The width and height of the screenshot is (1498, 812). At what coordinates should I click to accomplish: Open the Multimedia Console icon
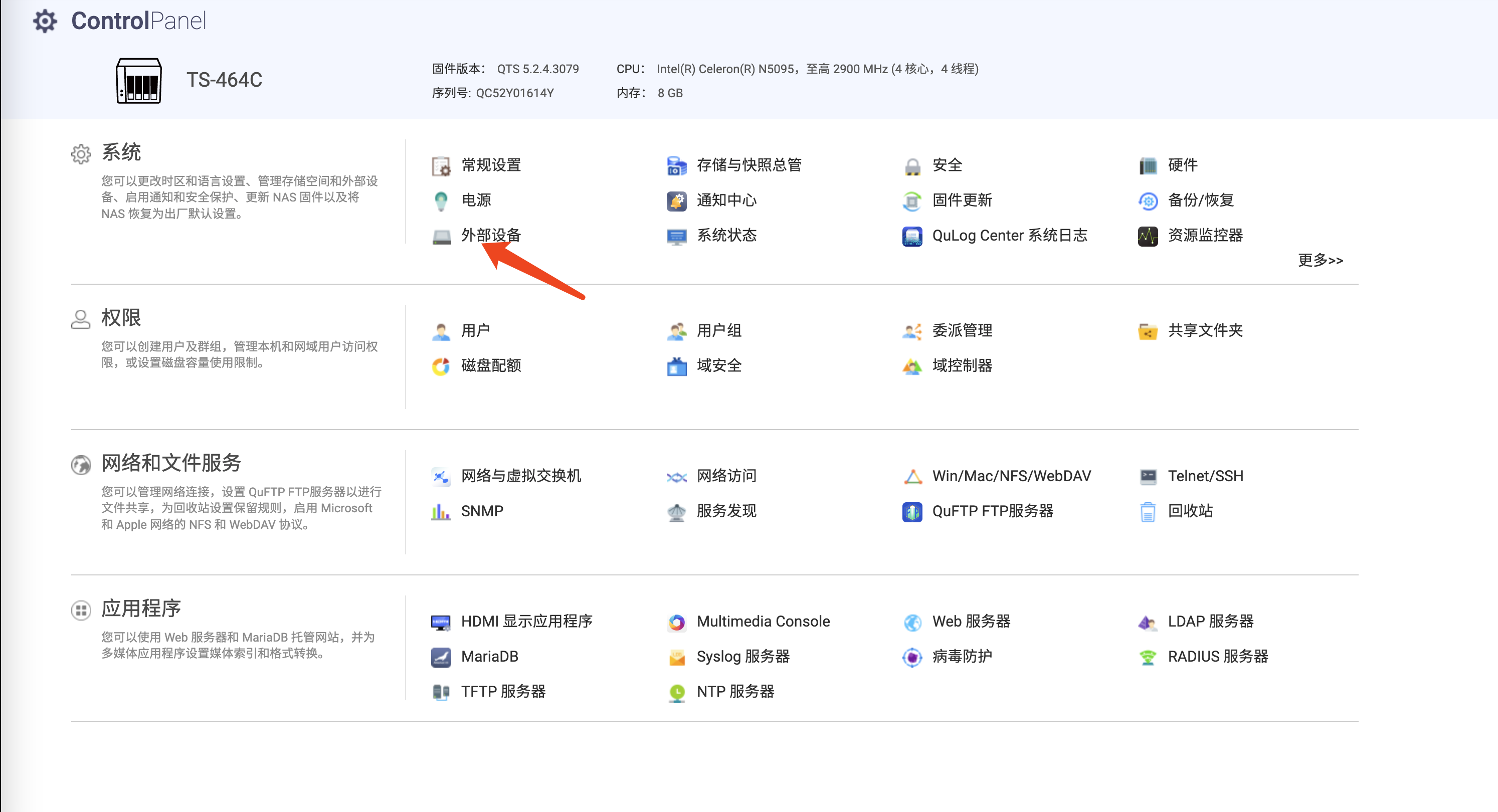click(676, 623)
